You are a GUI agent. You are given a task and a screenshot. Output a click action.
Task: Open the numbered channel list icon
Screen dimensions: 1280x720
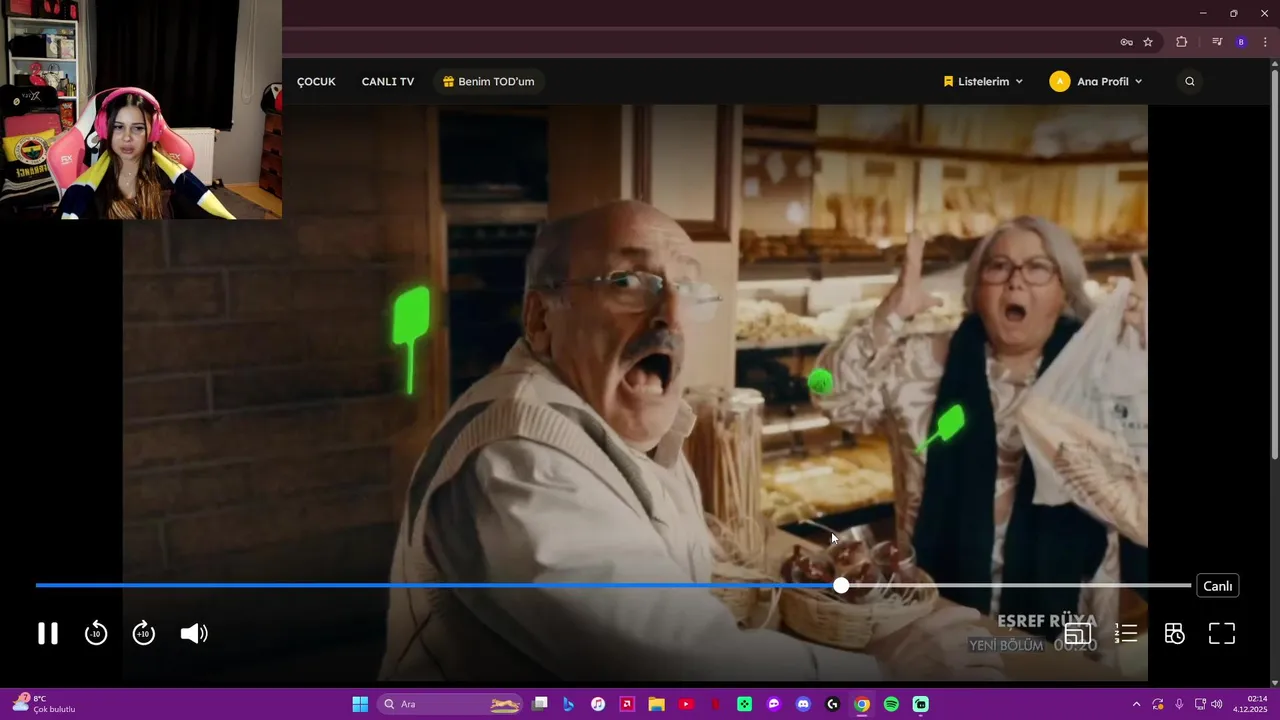1127,633
